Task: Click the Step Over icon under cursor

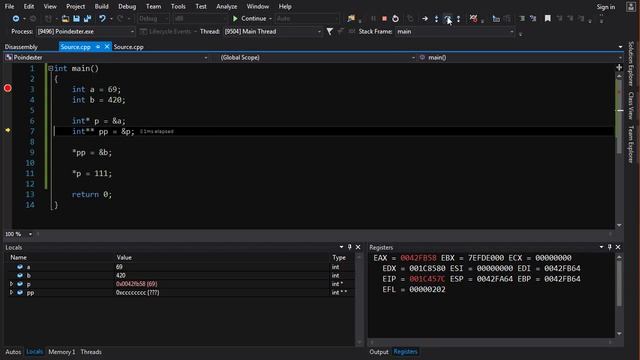Action: (447, 19)
